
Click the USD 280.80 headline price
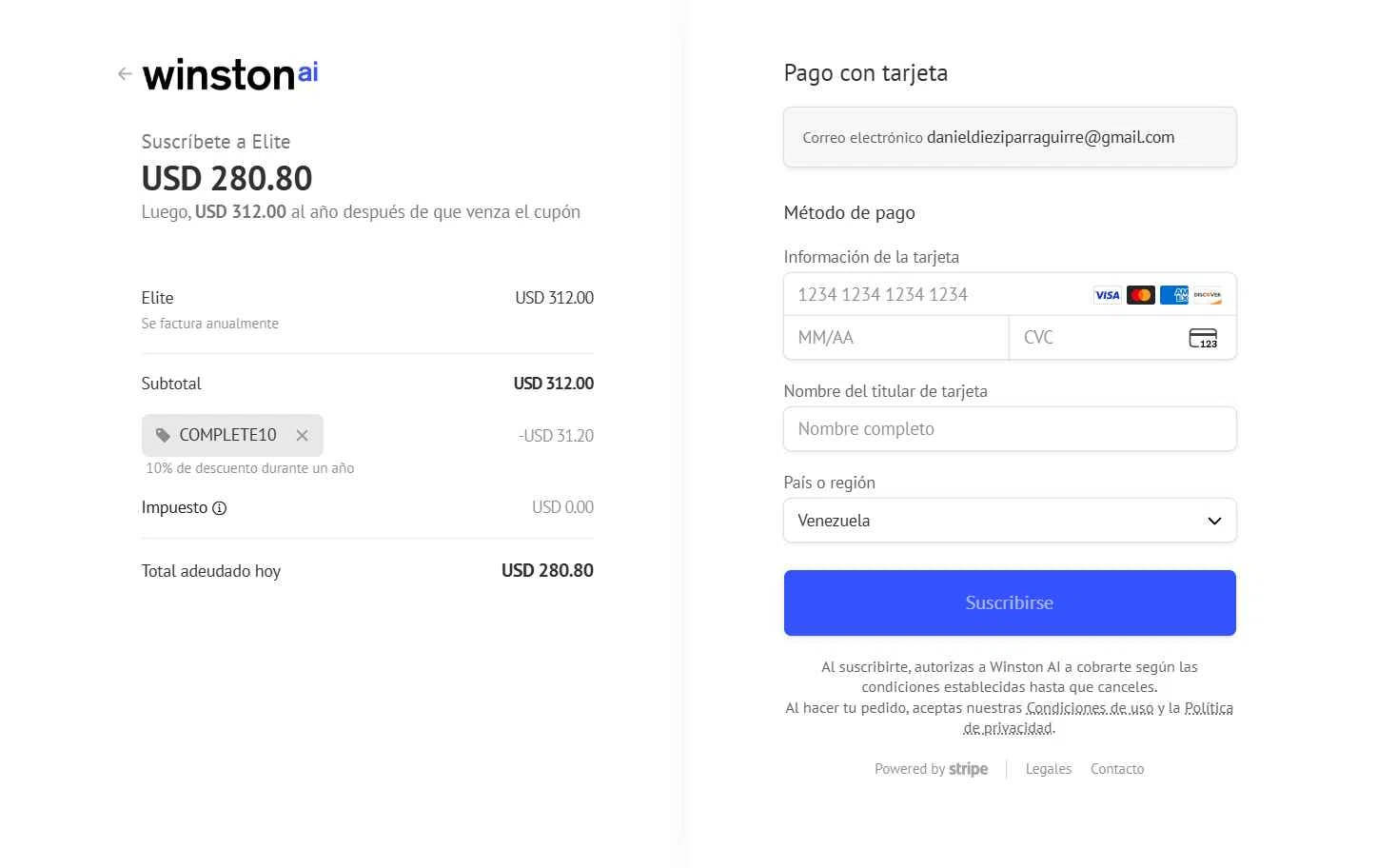[x=227, y=178]
